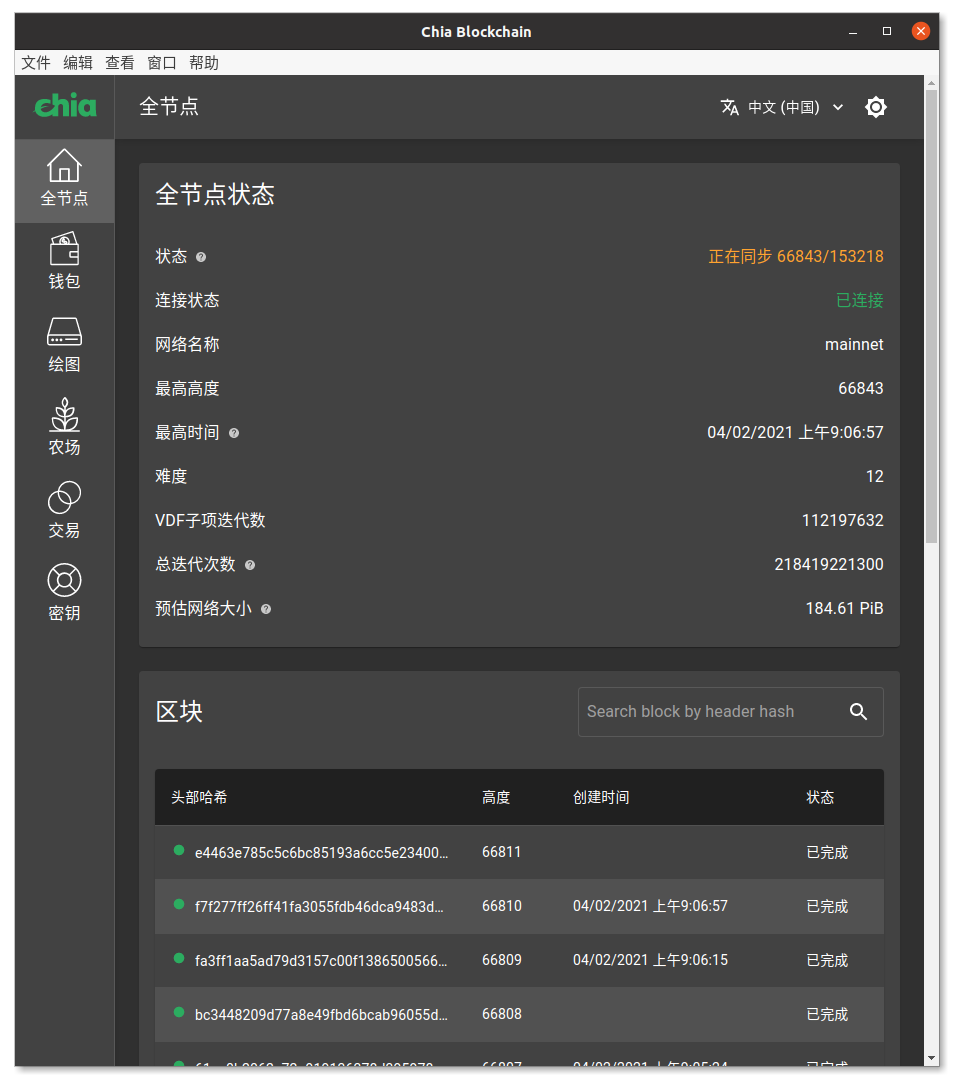Click help icon next to 最高时间
Image resolution: width=958 pixels, height=1085 pixels.
click(x=234, y=433)
